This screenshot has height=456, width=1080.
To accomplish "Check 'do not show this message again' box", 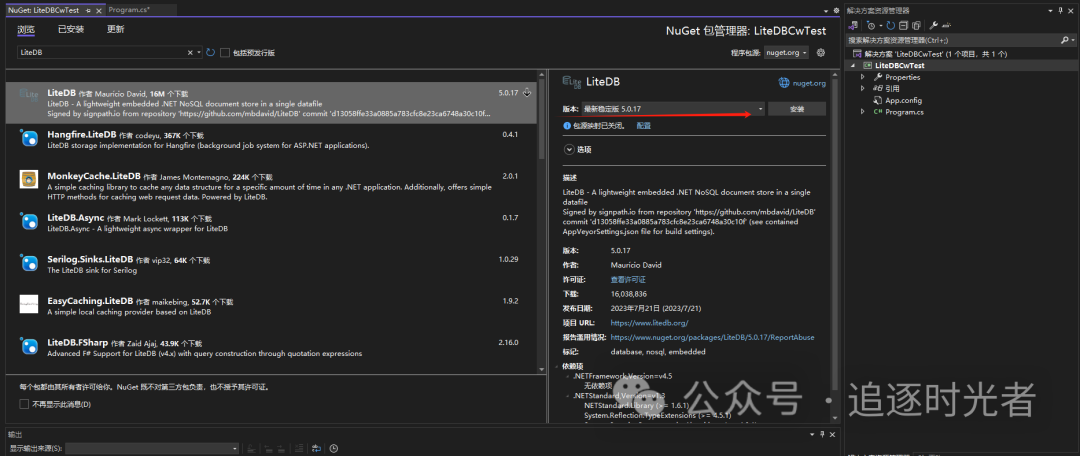I will [x=24, y=404].
